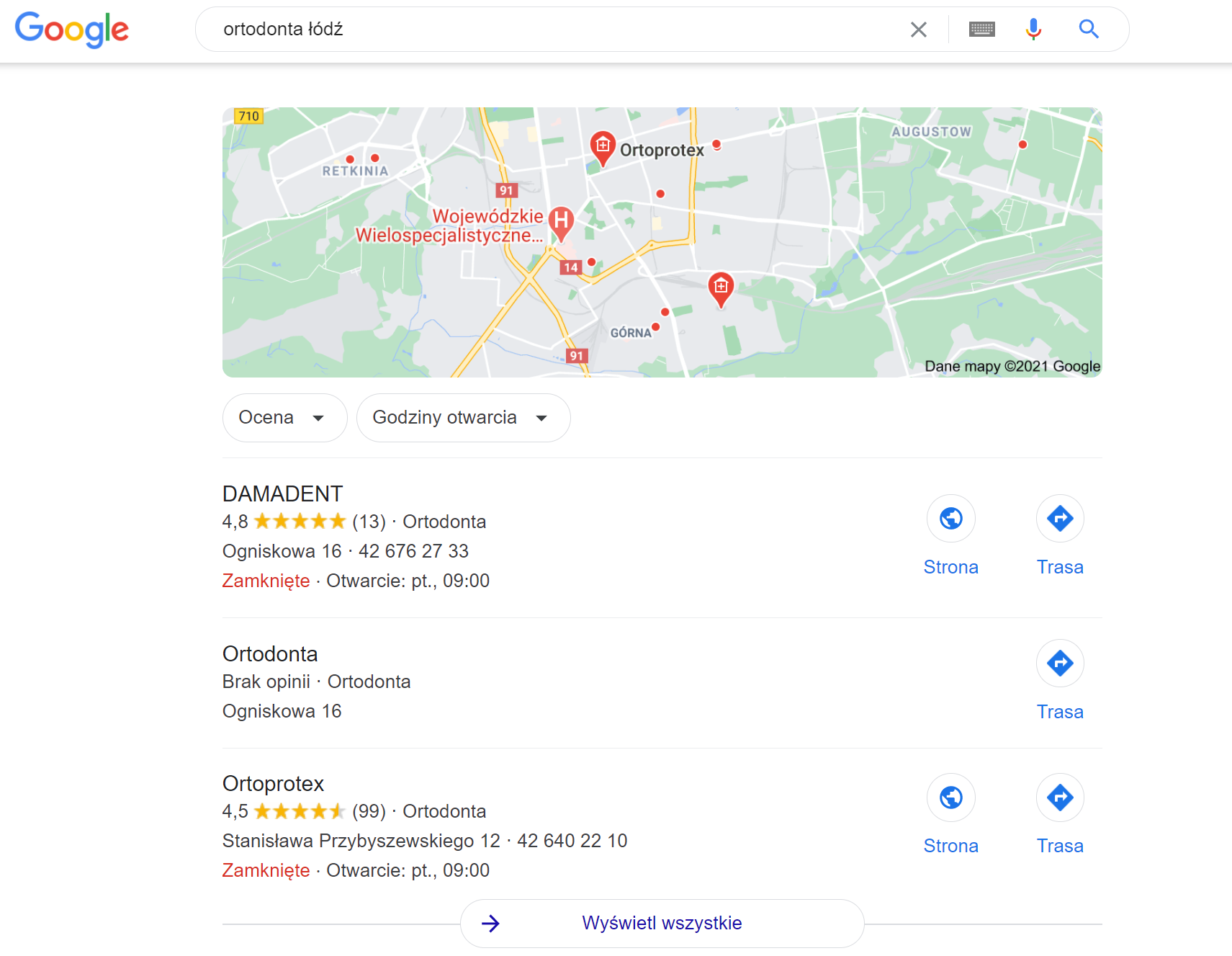Get directions to DAMADENT with the Trasa icon
The width and height of the screenshot is (1232, 956).
1059,518
